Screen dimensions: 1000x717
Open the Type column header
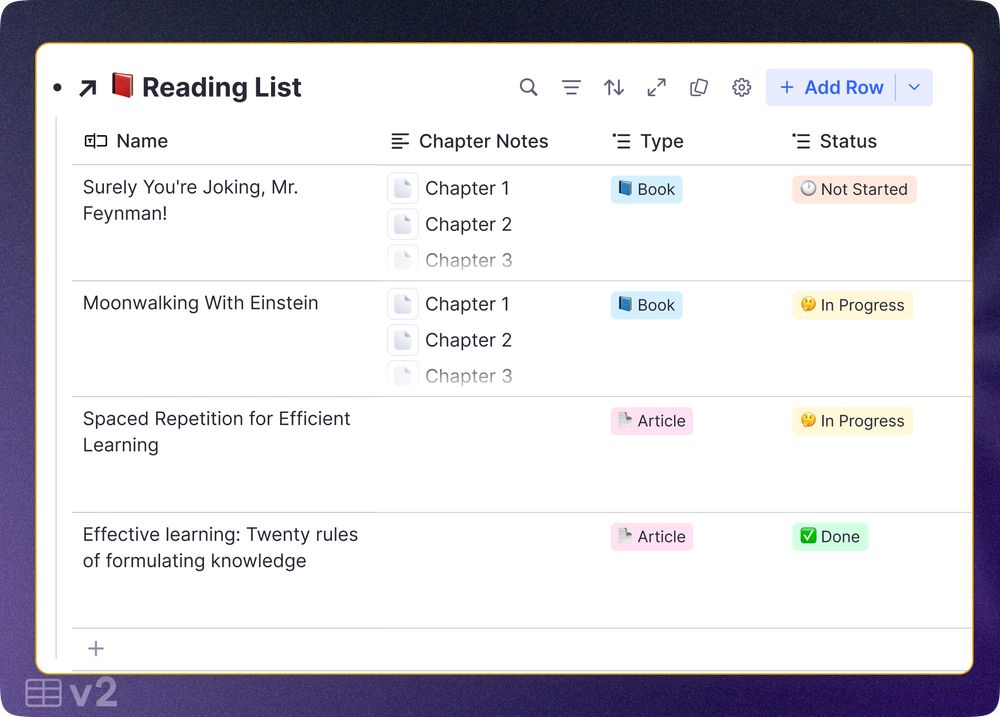pyautogui.click(x=647, y=141)
